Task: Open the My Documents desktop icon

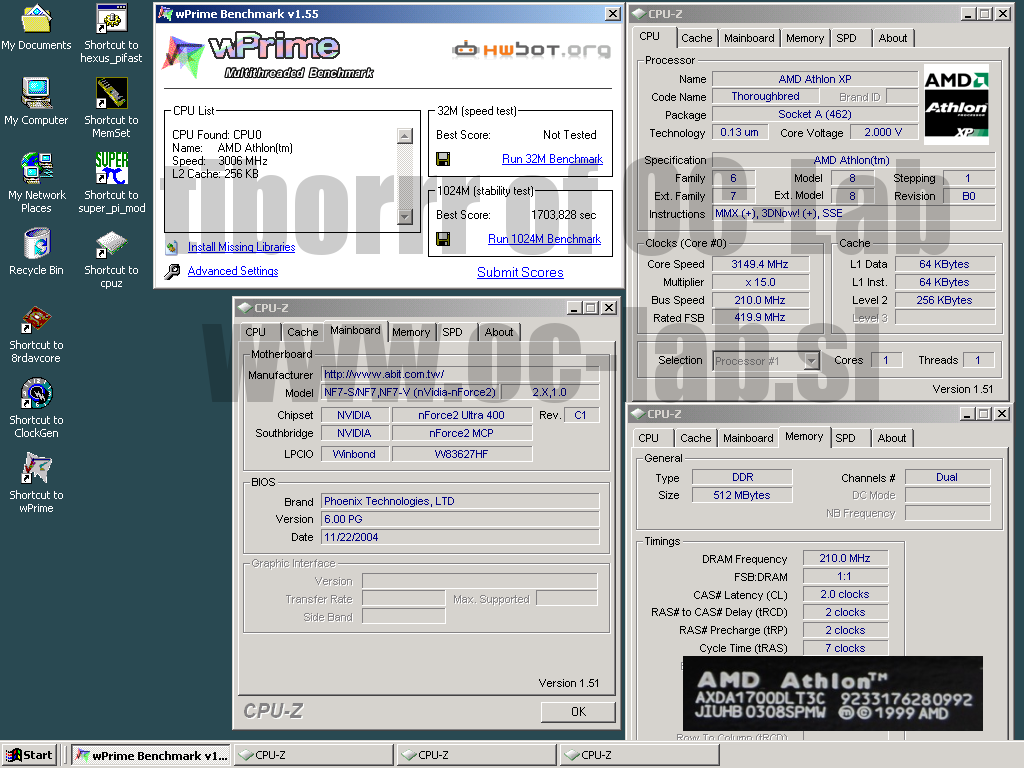Action: 36,18
